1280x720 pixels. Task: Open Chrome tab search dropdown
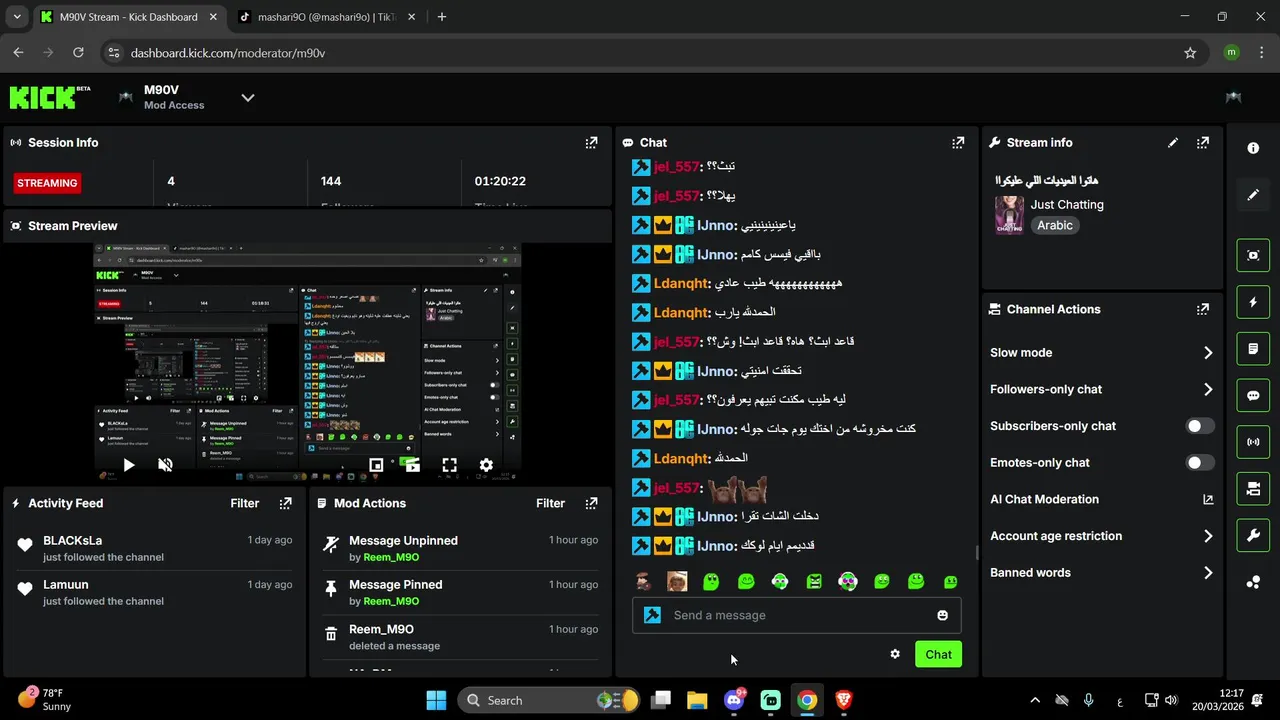[x=17, y=17]
